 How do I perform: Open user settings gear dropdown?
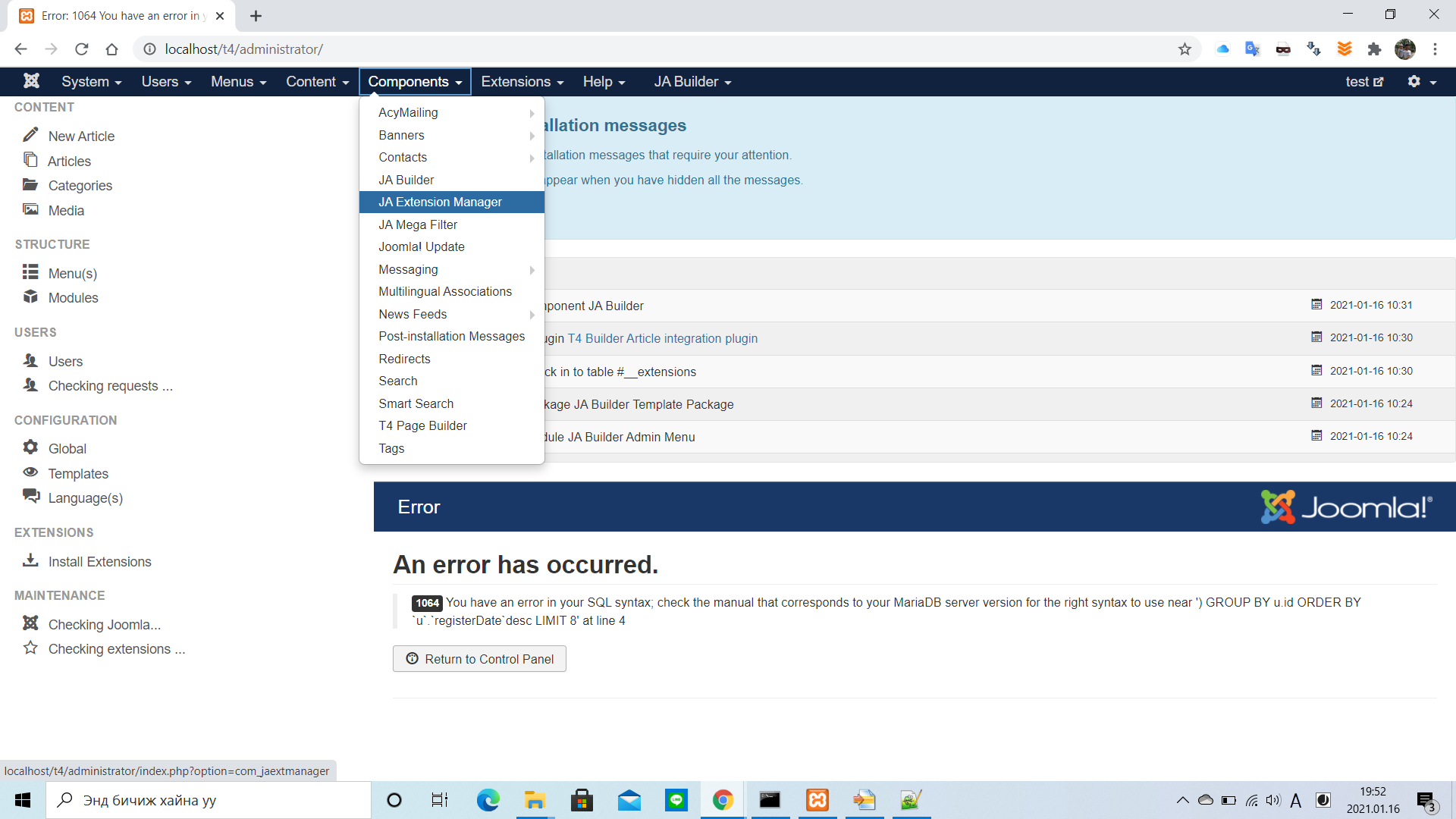pos(1421,82)
